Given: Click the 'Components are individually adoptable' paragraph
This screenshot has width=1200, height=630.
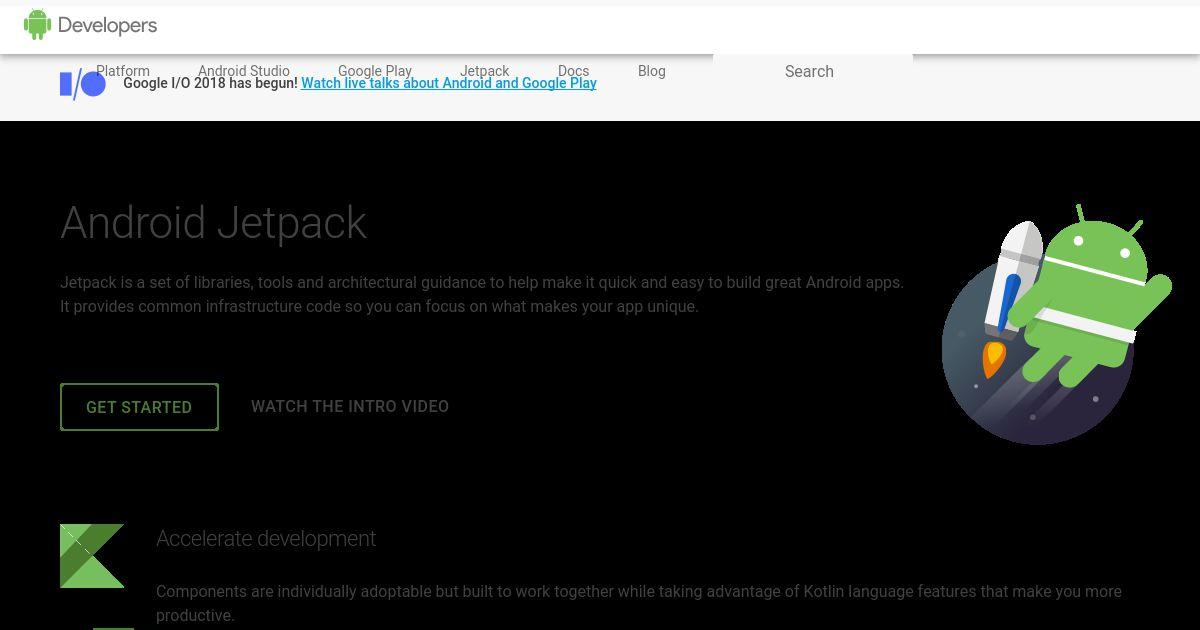Looking at the screenshot, I should click(x=639, y=603).
